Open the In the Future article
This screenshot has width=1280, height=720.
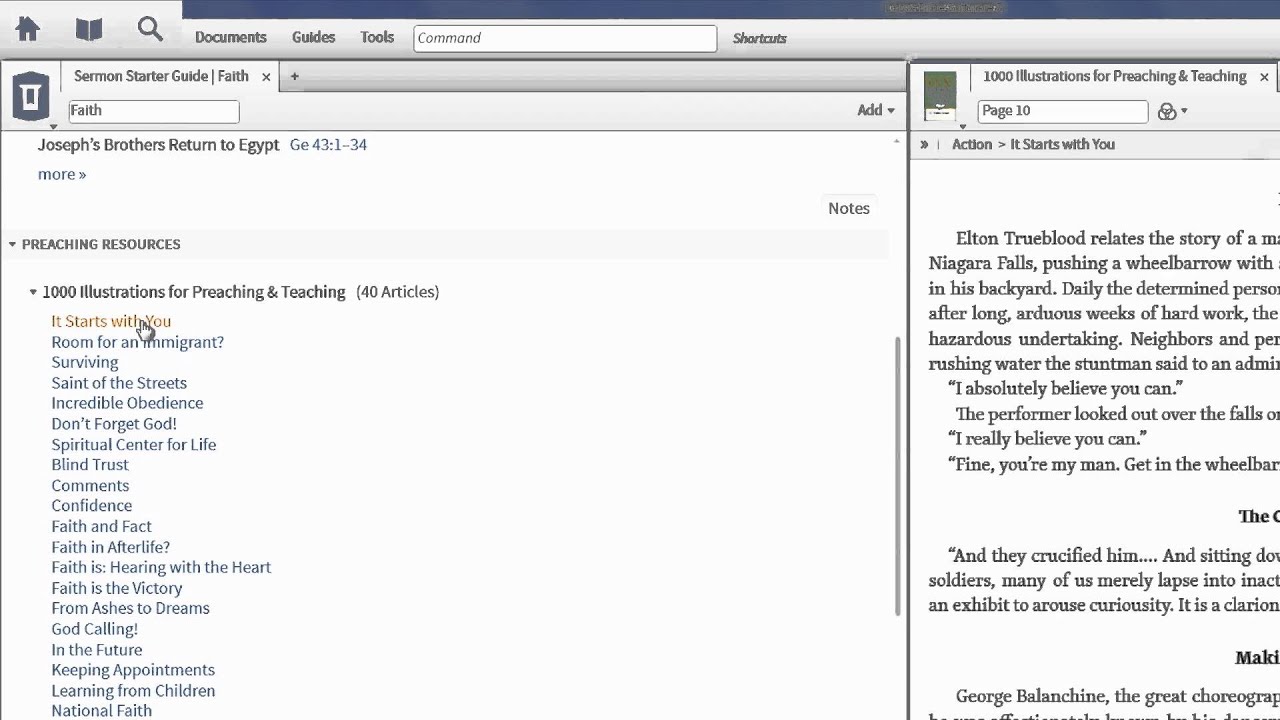(x=97, y=650)
